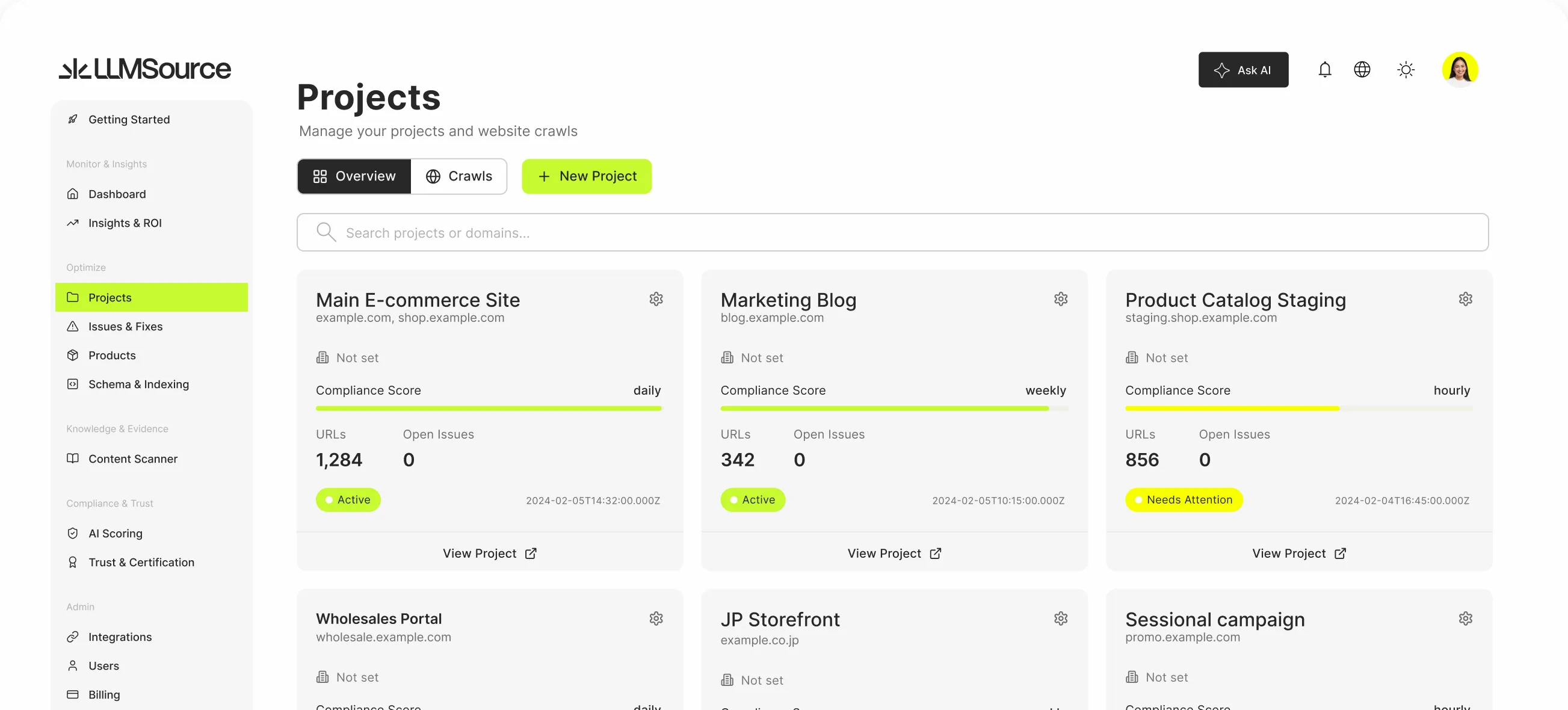Click compliance score bar of Main E-commerce Site
This screenshot has width=1568, height=710.
point(489,409)
